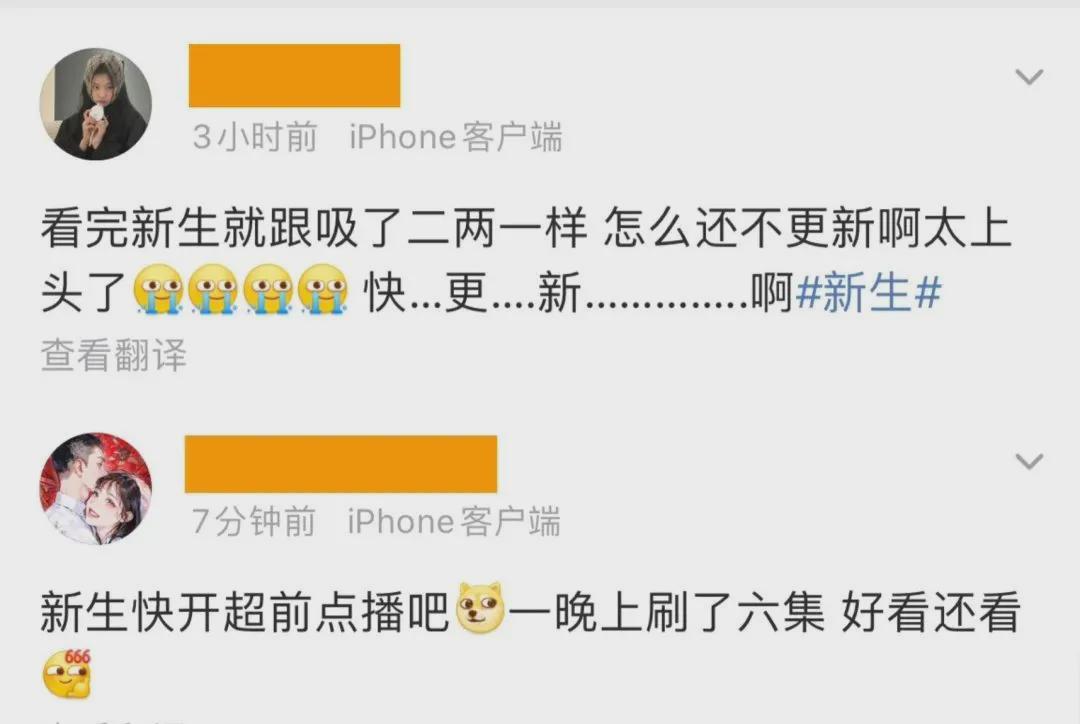Open the post starting with 看完新生就跟吸了
The height and width of the screenshot is (724, 1080).
pos(526,260)
